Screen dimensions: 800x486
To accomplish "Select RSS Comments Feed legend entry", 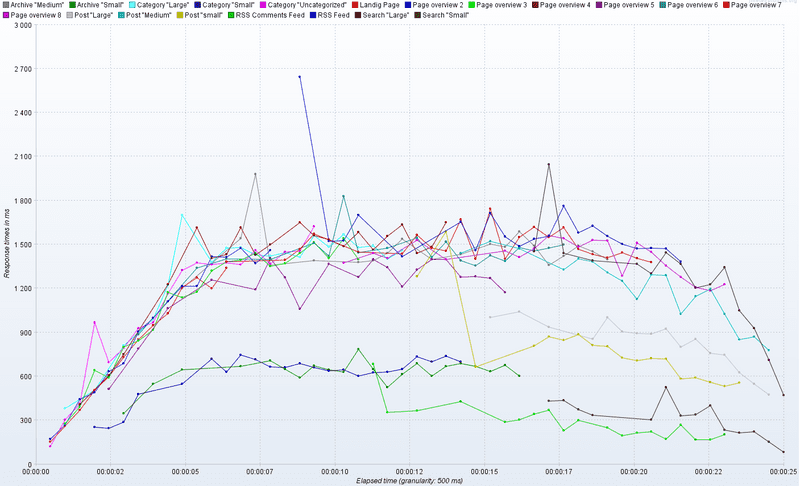I will 266,15.
